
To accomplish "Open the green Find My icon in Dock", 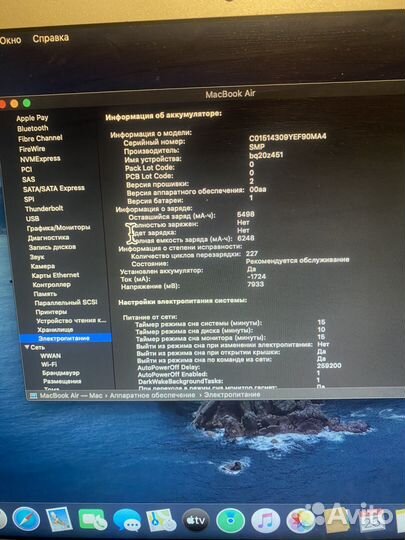I will 230,521.
